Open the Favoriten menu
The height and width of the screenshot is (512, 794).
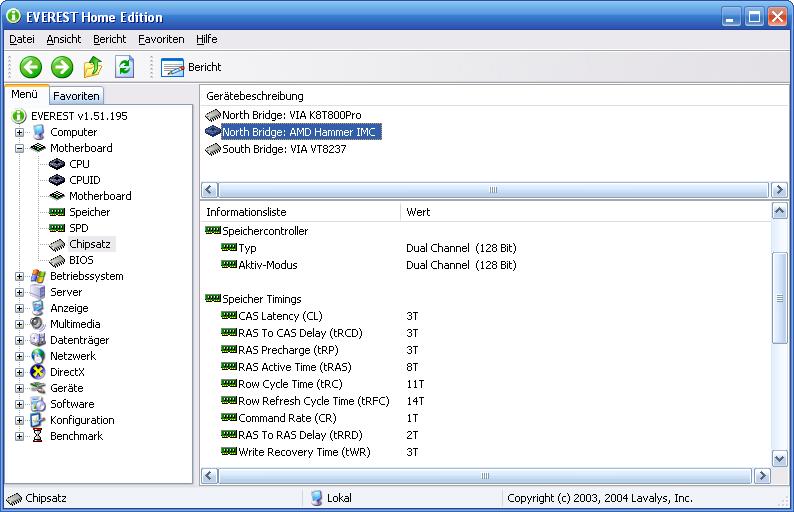pos(161,40)
